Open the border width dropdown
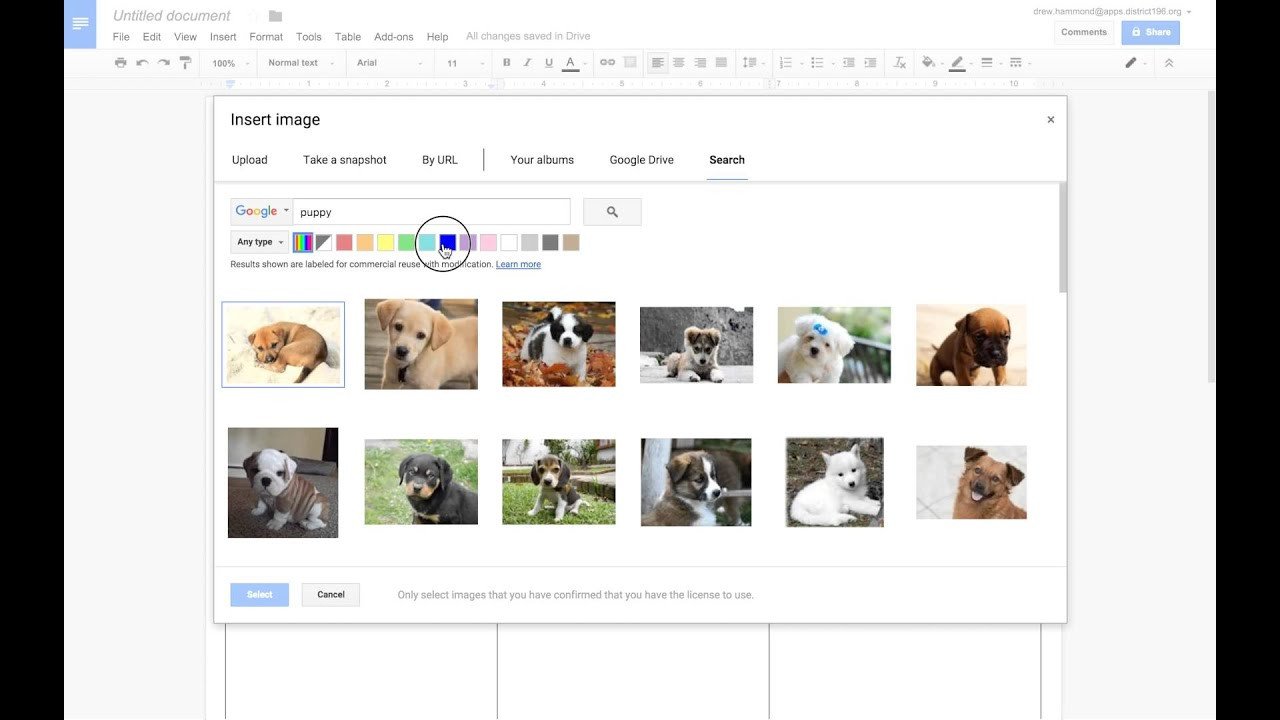The image size is (1280, 720). tap(990, 63)
